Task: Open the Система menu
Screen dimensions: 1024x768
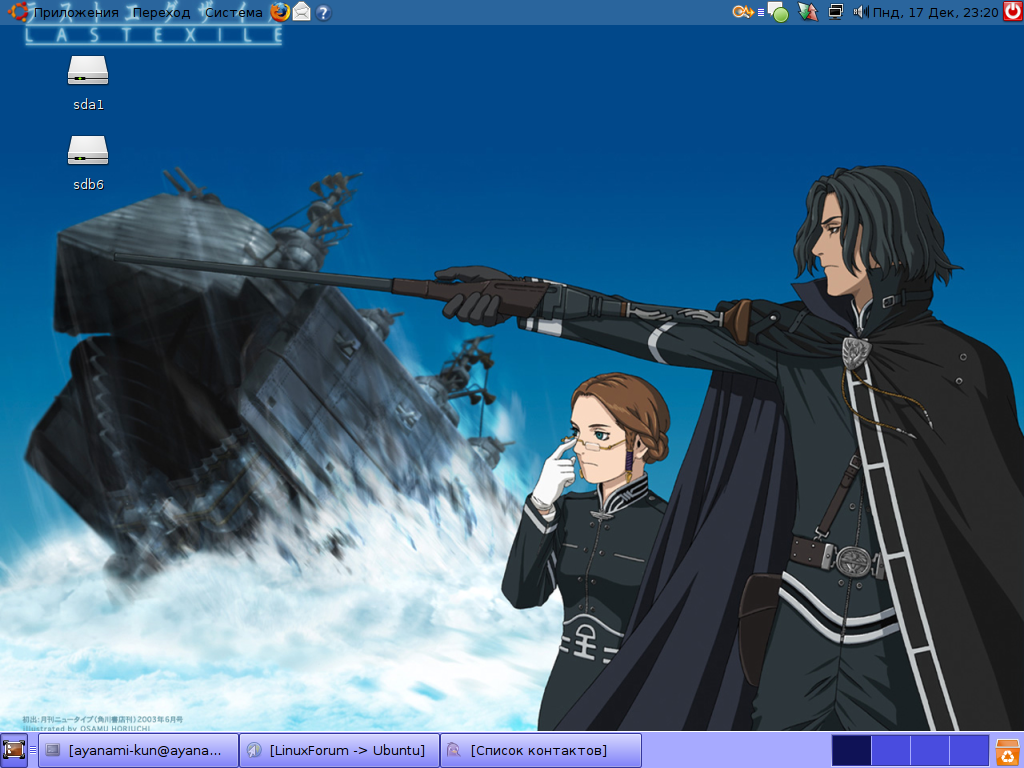Action: pyautogui.click(x=234, y=12)
